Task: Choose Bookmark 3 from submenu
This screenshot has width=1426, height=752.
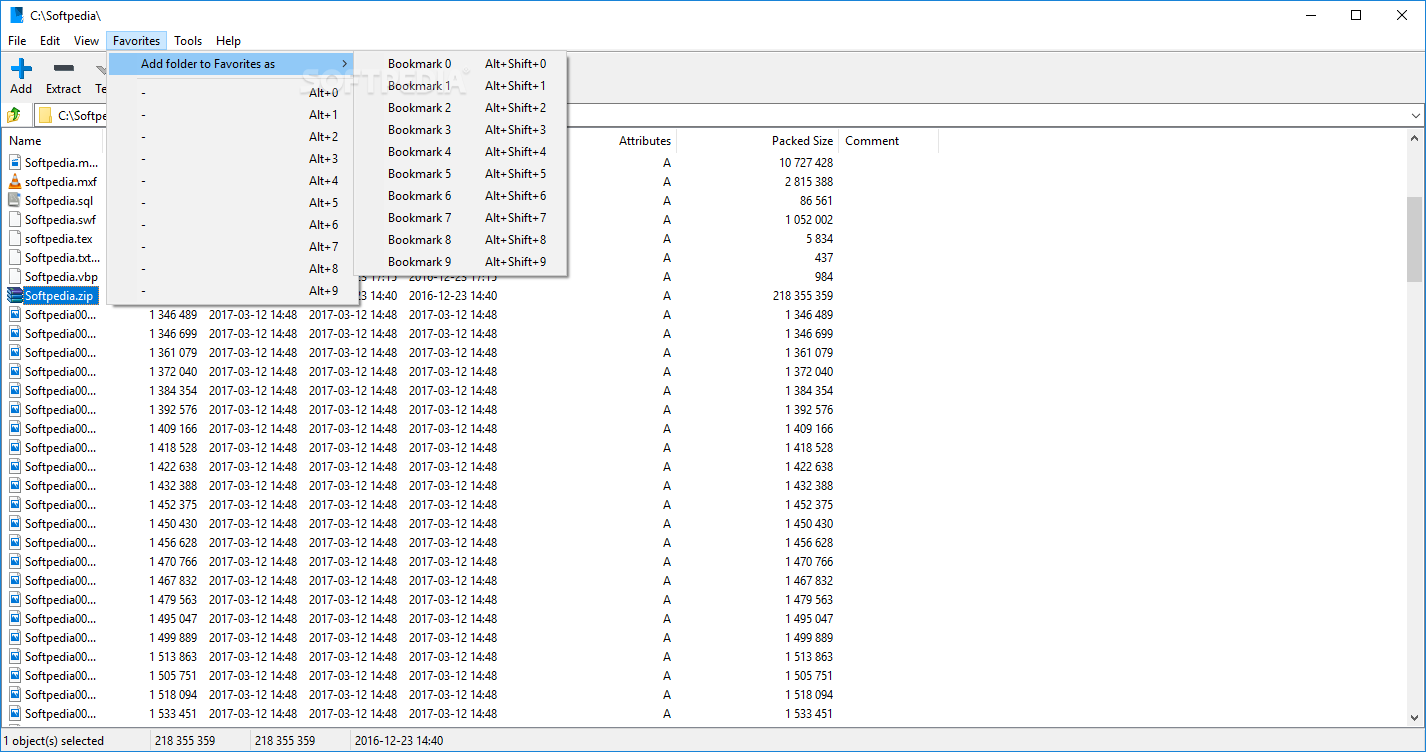Action: pos(461,130)
